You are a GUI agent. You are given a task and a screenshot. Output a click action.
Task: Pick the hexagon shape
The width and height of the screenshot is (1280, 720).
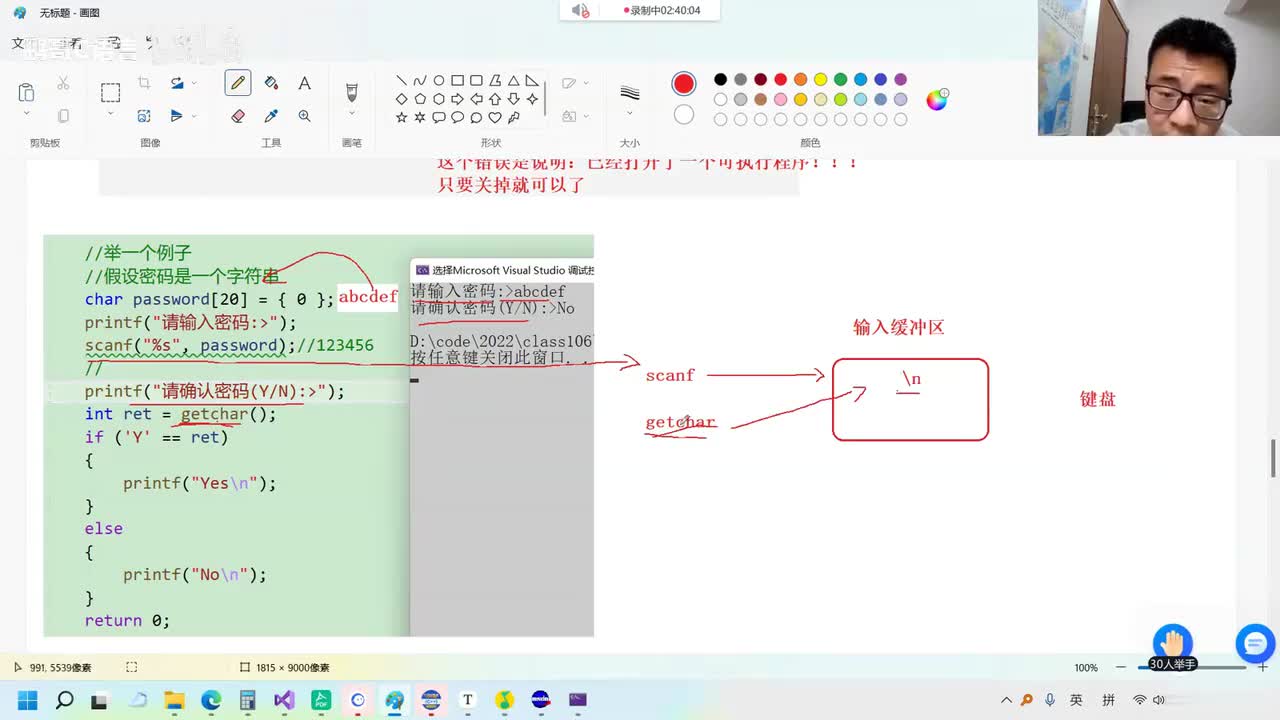438,99
